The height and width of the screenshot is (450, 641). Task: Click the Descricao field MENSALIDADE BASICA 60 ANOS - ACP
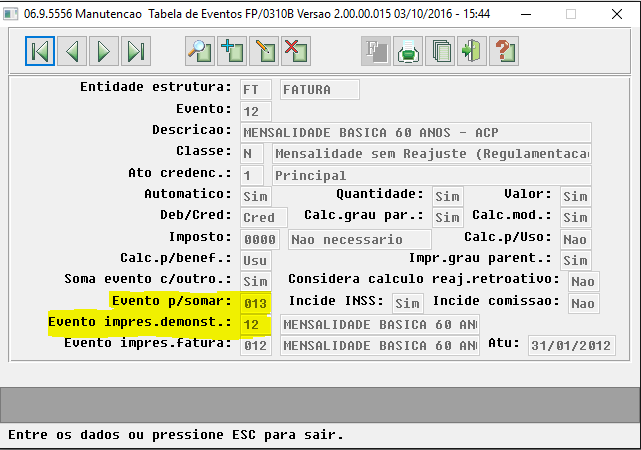[x=416, y=132]
